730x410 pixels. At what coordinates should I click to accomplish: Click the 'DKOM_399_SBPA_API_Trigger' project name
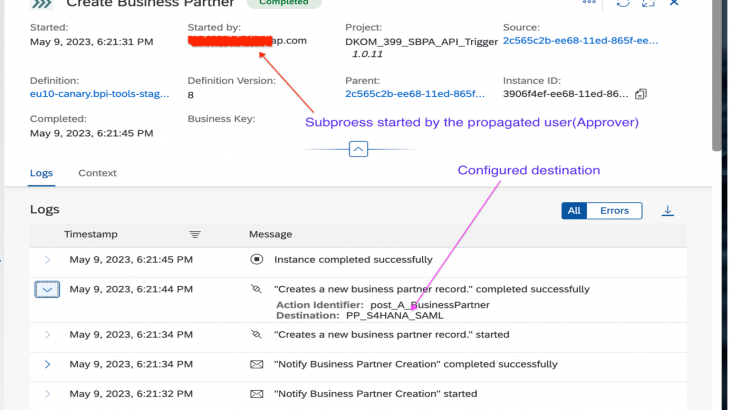(x=421, y=41)
